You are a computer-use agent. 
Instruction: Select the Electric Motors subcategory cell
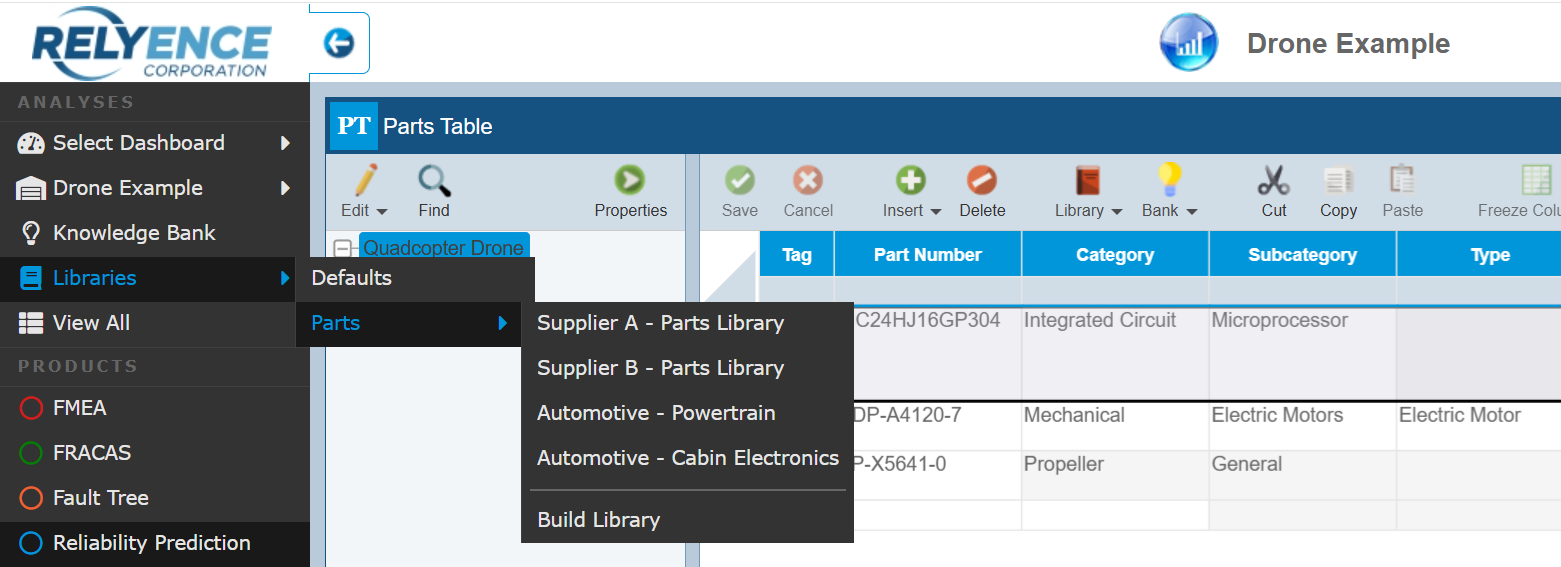tap(1302, 426)
